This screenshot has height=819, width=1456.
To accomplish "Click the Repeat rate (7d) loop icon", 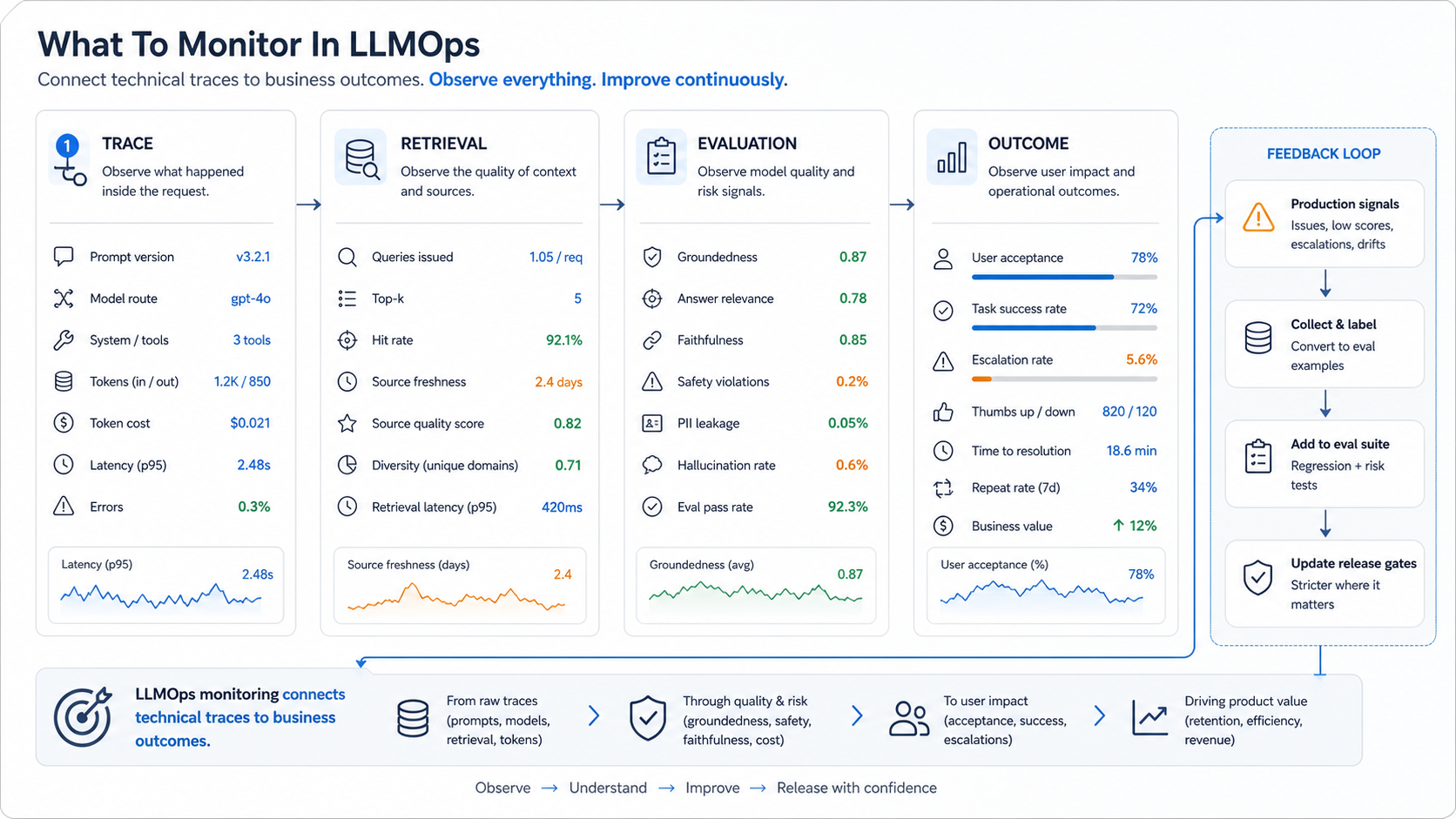I will [x=943, y=488].
